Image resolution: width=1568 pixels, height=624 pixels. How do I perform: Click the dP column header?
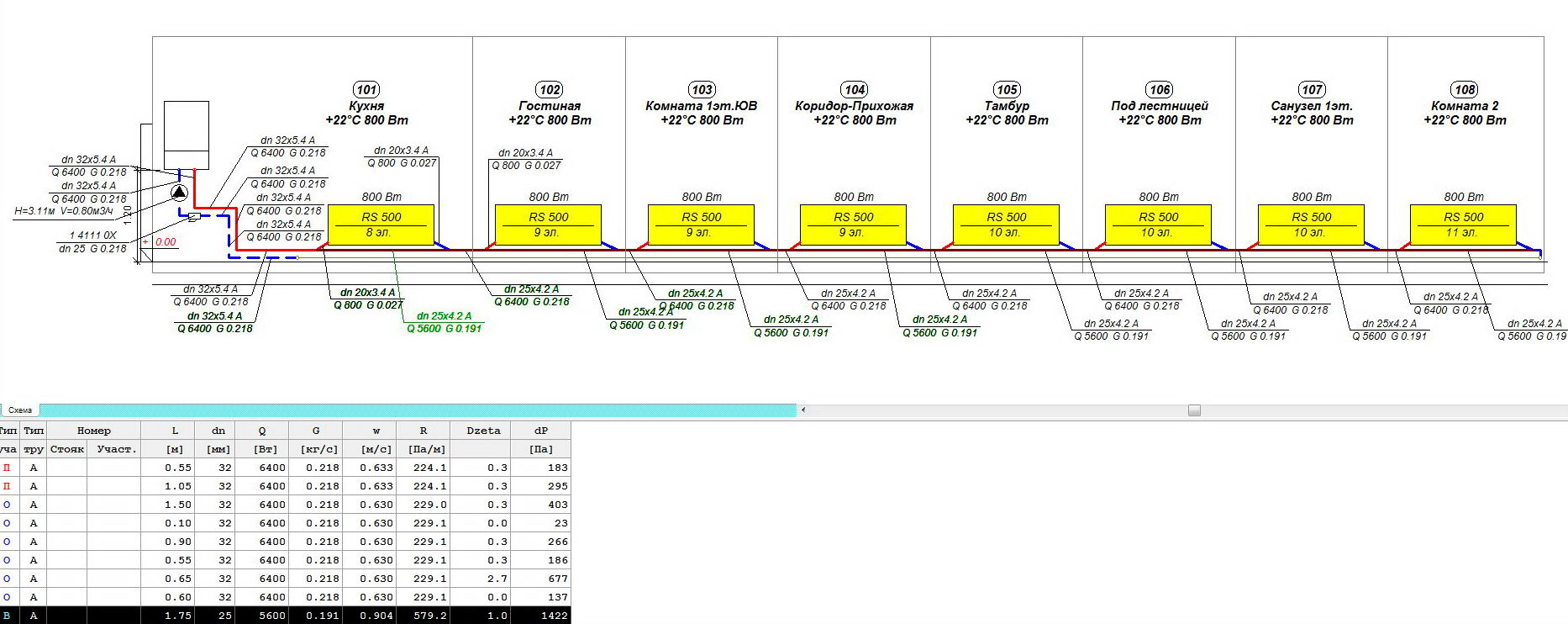541,431
